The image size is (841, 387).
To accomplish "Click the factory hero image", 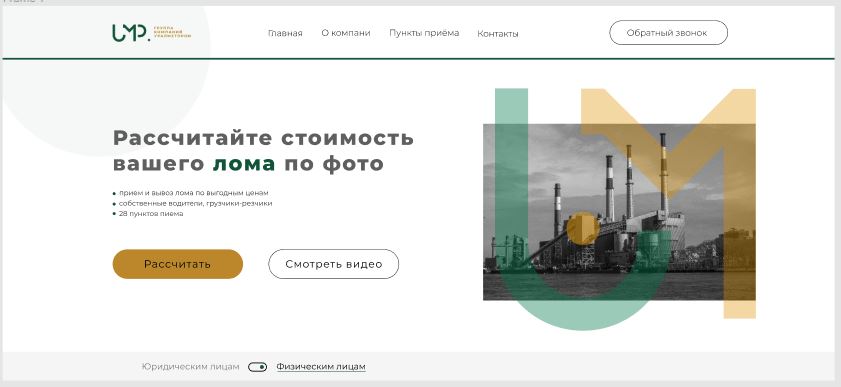I will pos(619,212).
